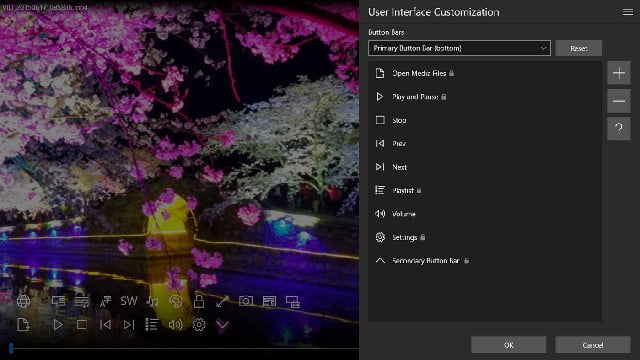Click the SW decoder icon

[129, 301]
